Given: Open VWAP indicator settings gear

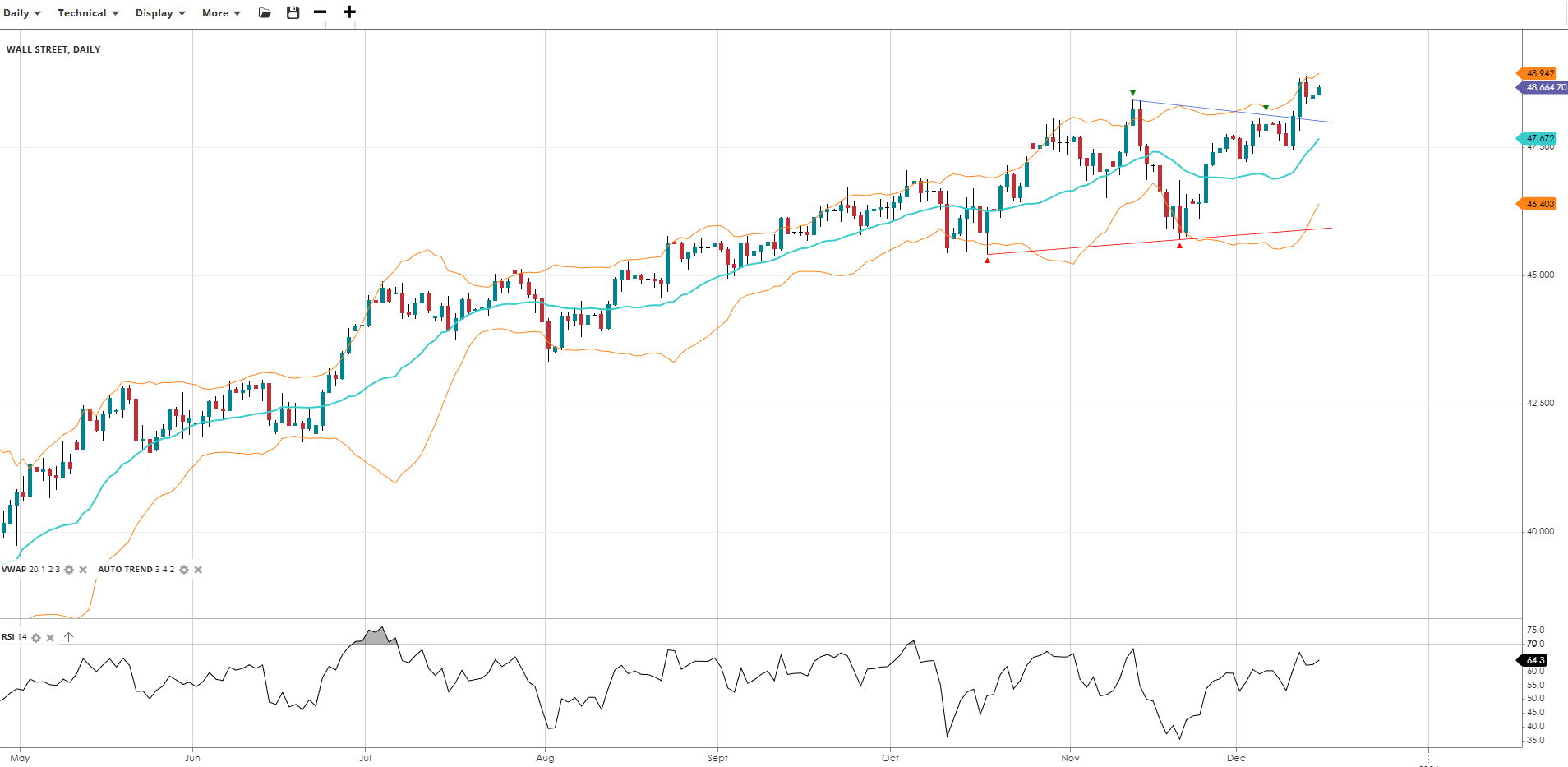Looking at the screenshot, I should pyautogui.click(x=69, y=570).
